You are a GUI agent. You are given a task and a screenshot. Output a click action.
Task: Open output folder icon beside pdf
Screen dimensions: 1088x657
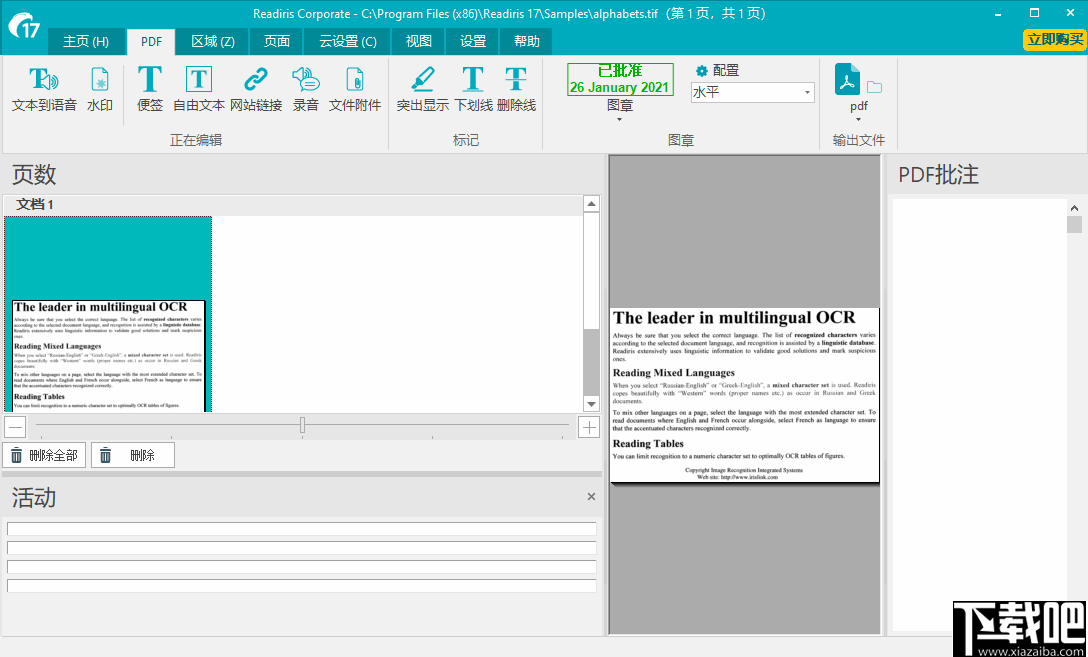coord(874,87)
